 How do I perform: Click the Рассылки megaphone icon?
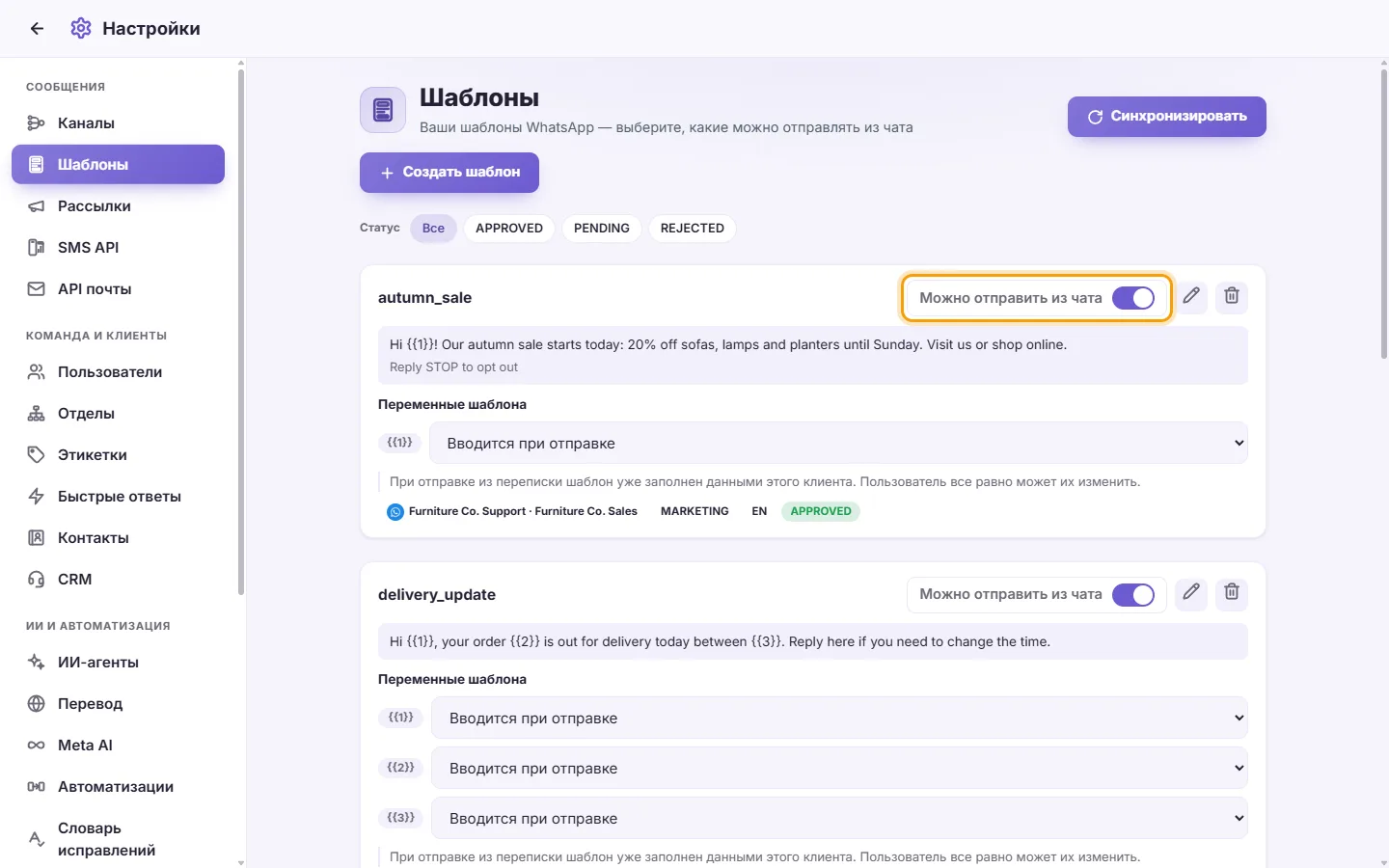tap(36, 206)
